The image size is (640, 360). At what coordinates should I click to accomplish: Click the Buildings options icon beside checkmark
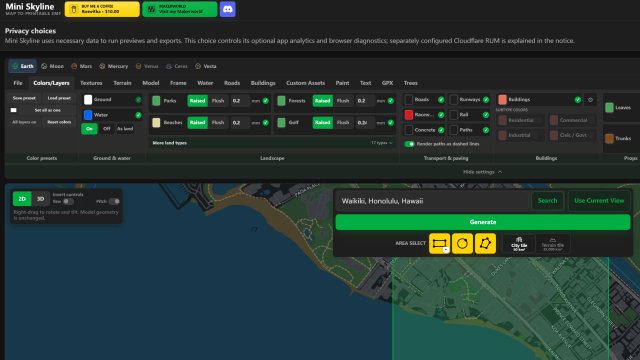(x=590, y=100)
